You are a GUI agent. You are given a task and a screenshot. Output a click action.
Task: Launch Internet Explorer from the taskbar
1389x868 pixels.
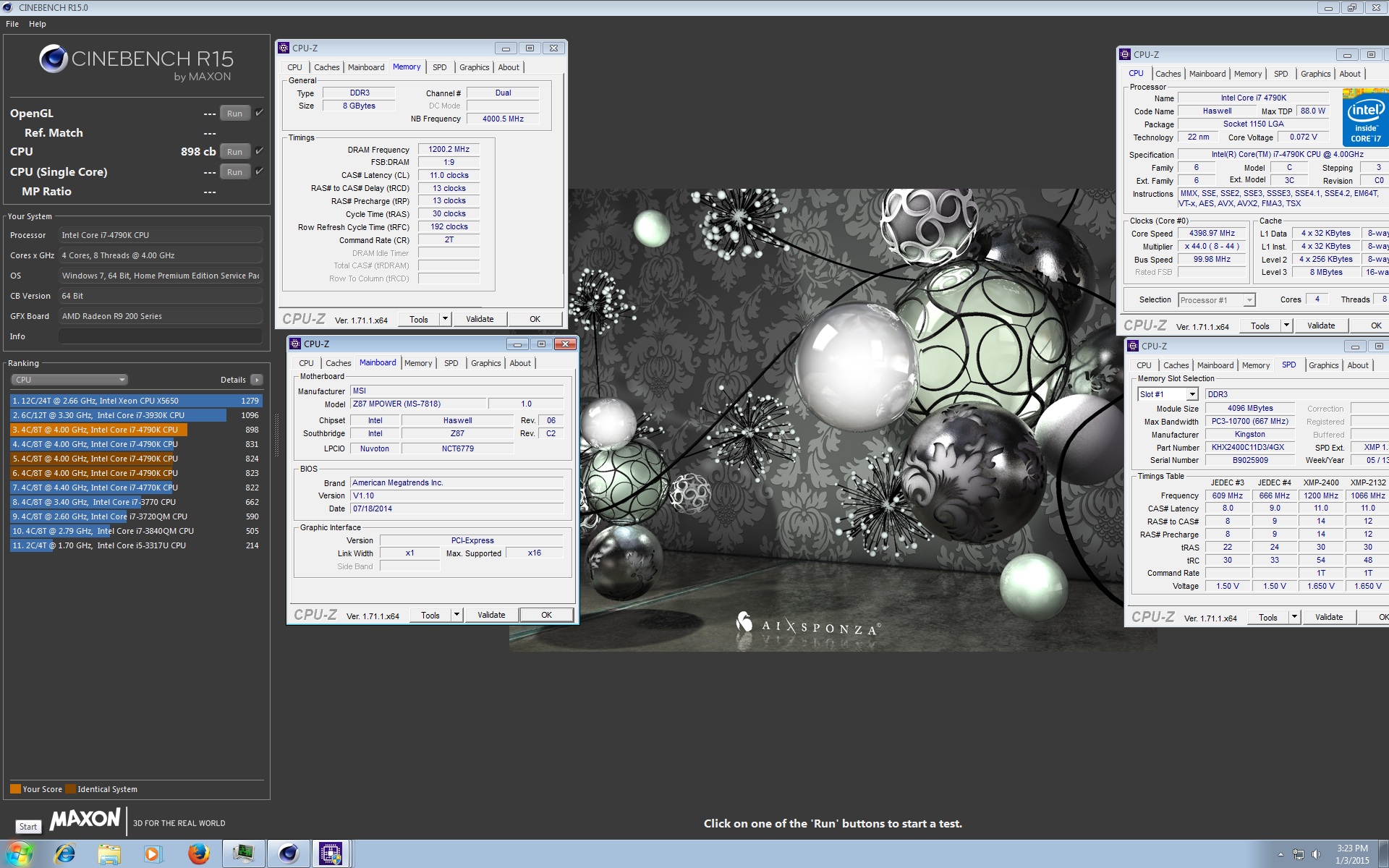(65, 854)
